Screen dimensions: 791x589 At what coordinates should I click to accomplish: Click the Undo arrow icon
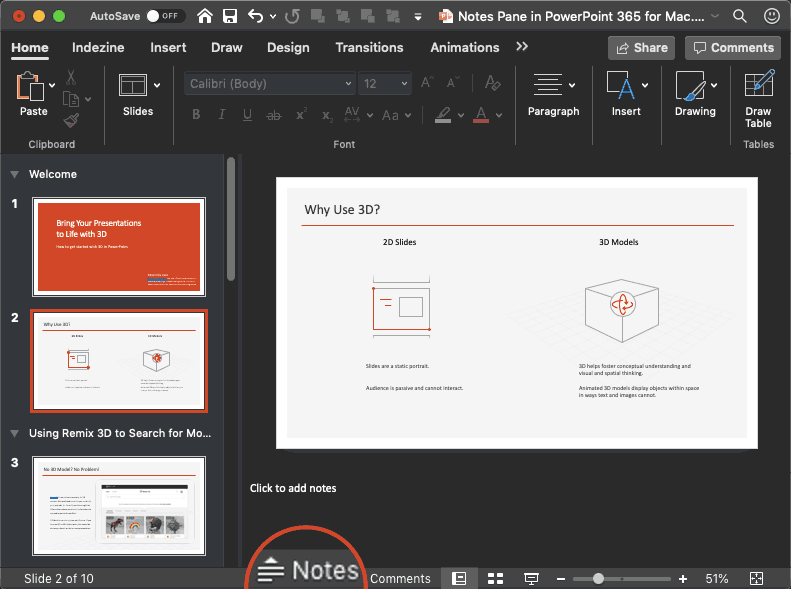[256, 16]
